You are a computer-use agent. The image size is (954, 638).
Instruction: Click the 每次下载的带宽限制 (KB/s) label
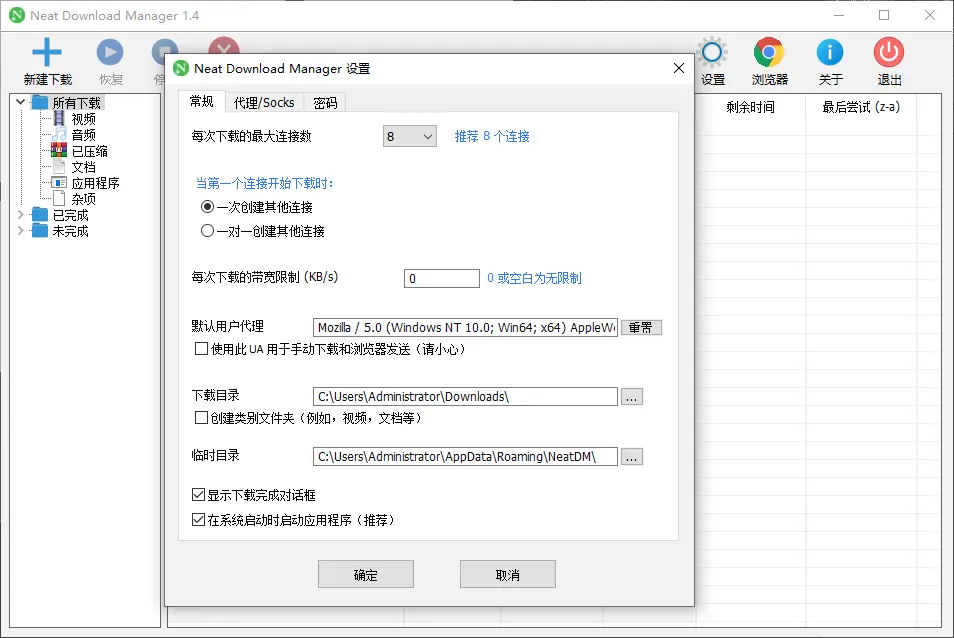click(x=265, y=277)
